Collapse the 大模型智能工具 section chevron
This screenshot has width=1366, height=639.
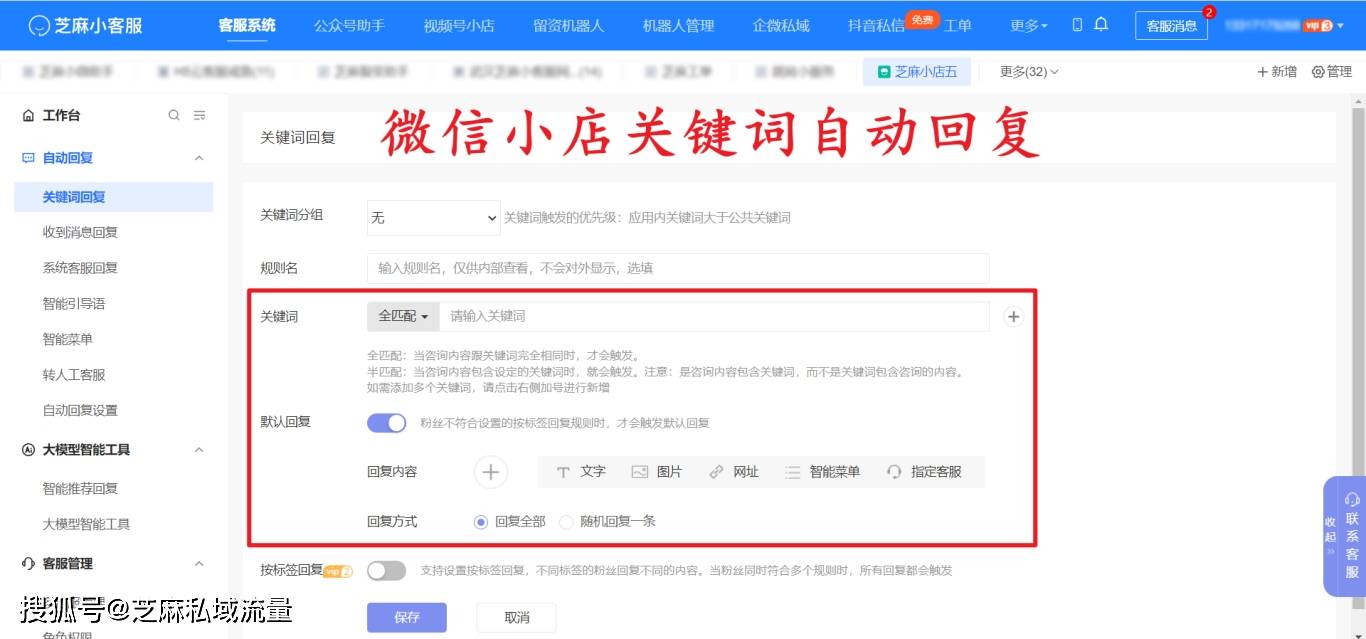(x=199, y=450)
